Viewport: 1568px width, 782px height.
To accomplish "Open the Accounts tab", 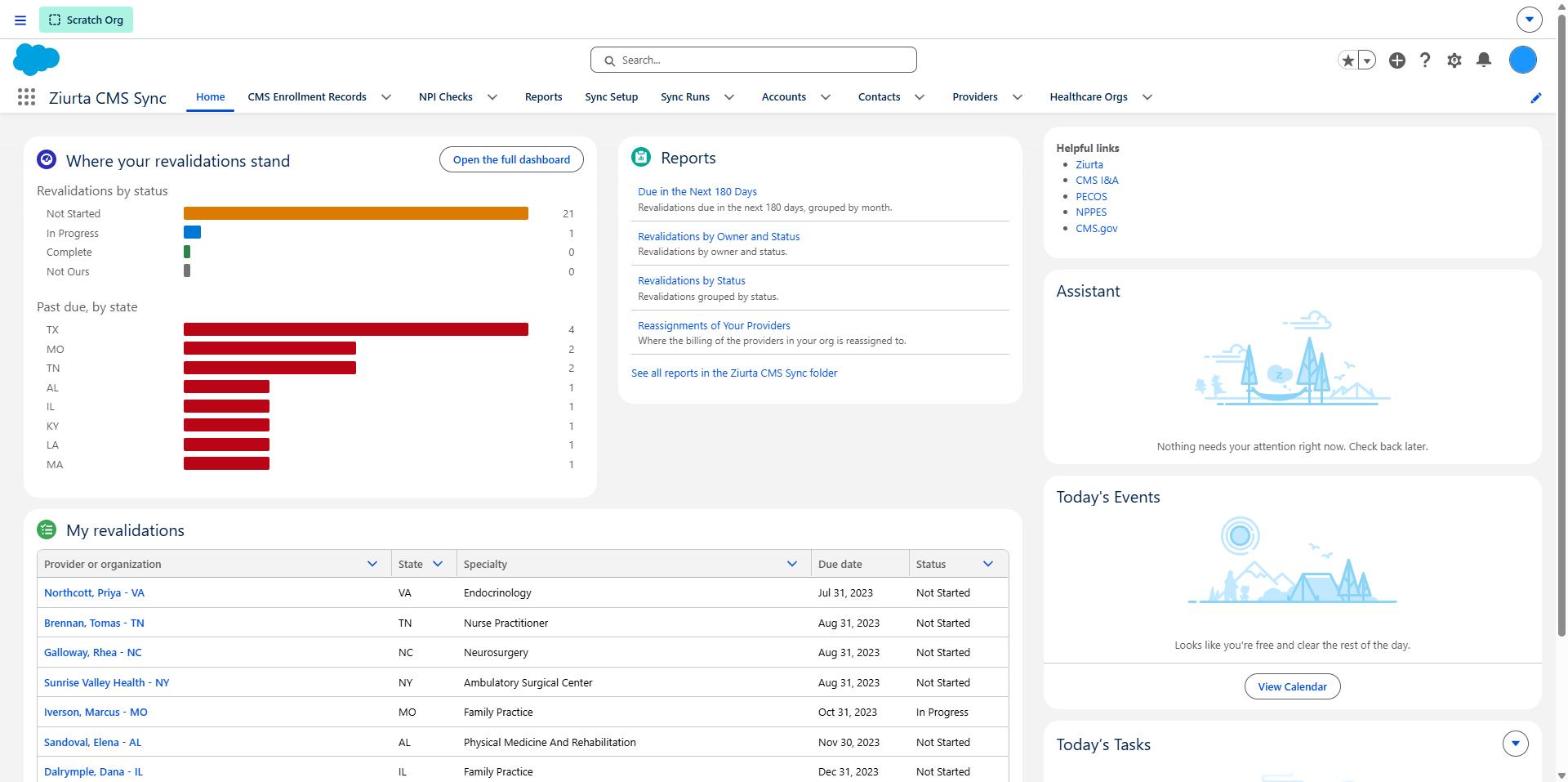I will point(783,97).
